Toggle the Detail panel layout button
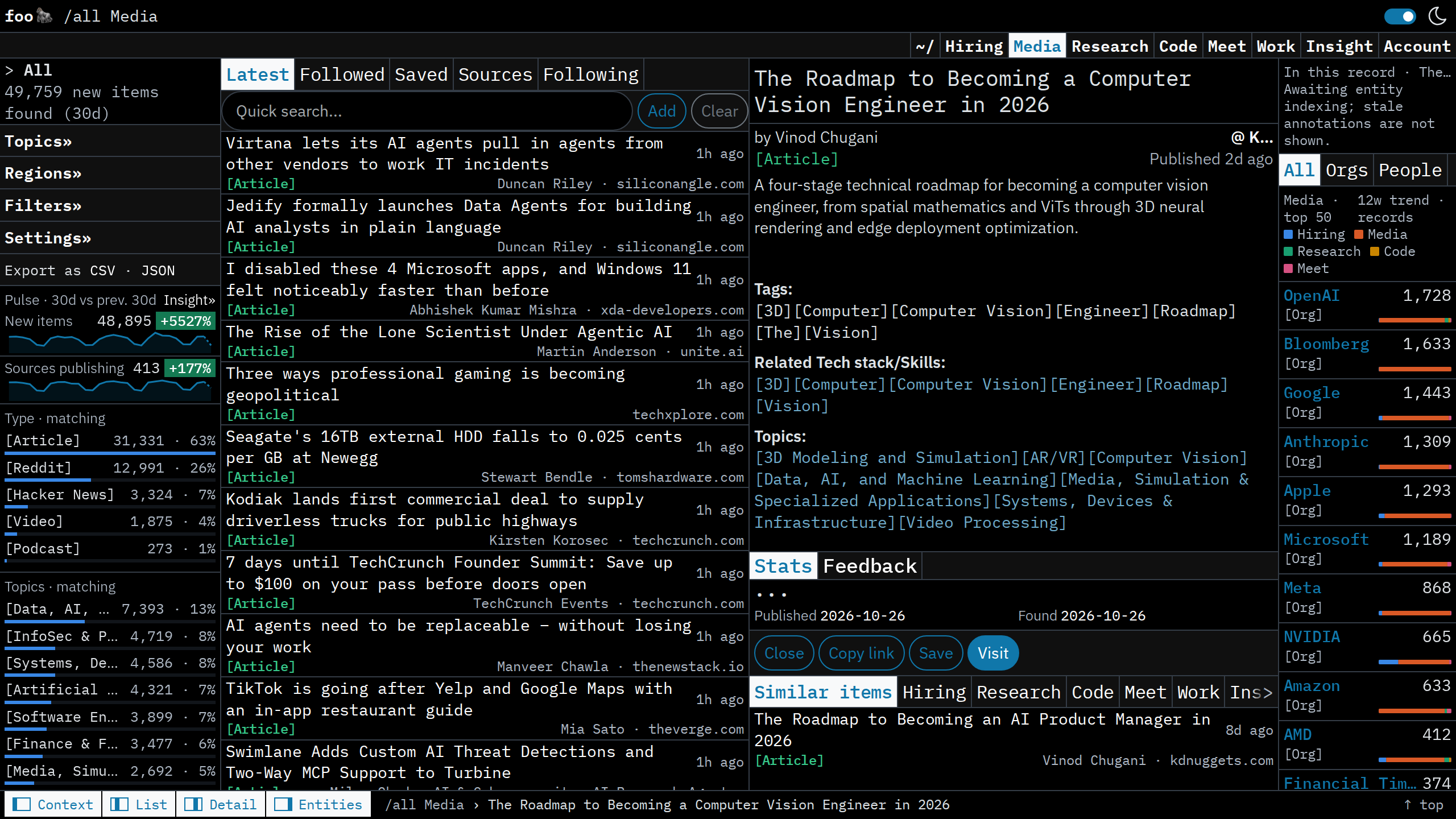The image size is (1456, 819). click(221, 804)
